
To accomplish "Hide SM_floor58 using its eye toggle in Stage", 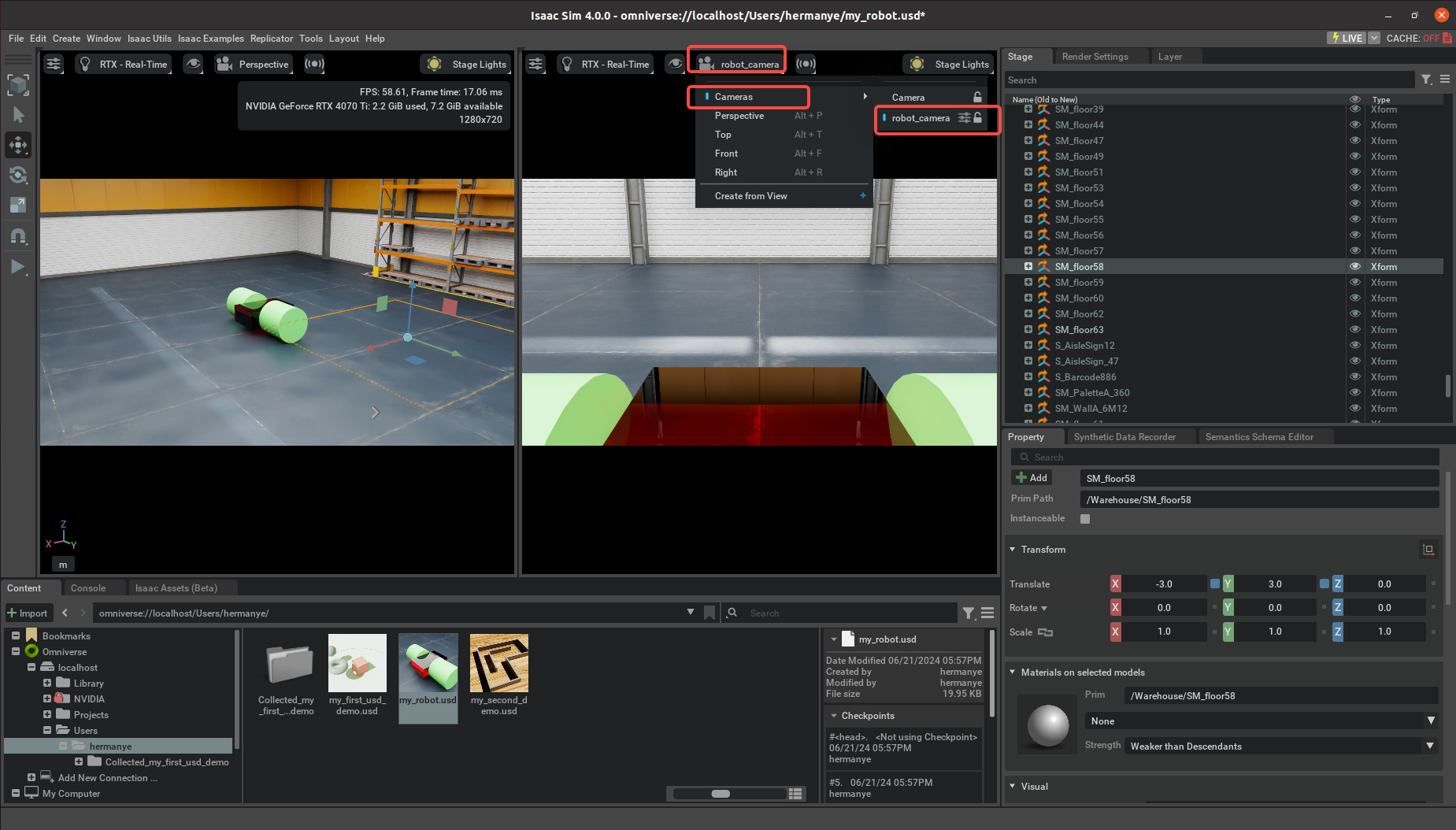I will [1354, 266].
